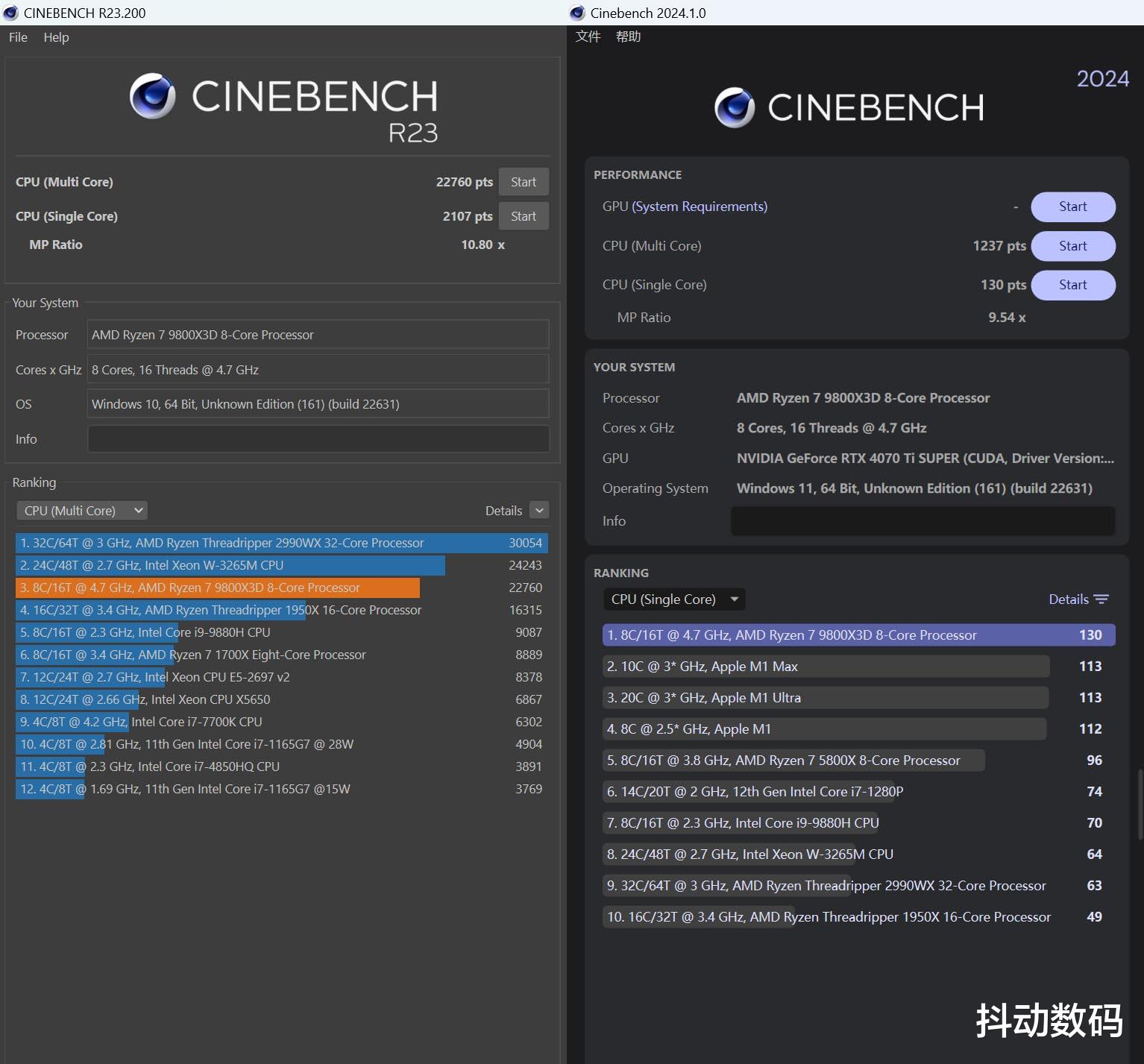1144x1064 pixels.
Task: Select i7-1165G7 @ 28W row 4904
Action: 282,744
